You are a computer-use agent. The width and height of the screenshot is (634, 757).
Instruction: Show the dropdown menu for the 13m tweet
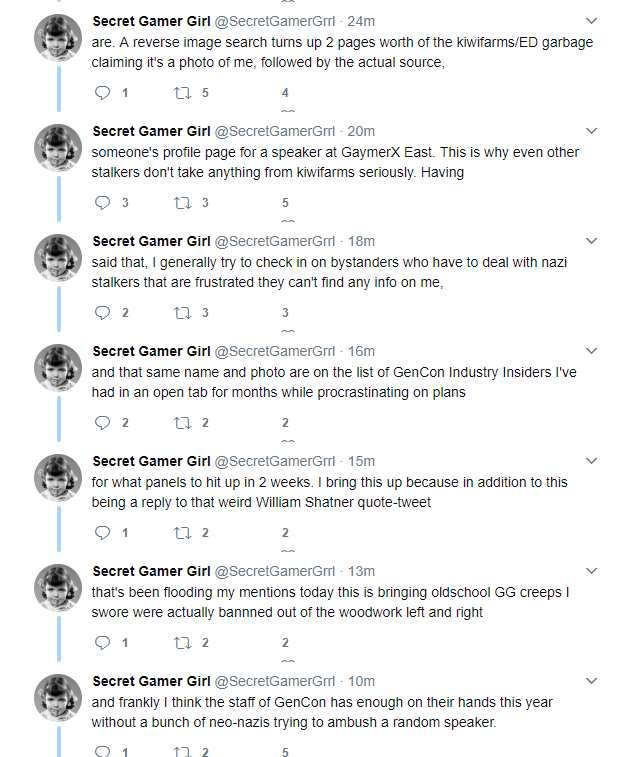(x=591, y=571)
